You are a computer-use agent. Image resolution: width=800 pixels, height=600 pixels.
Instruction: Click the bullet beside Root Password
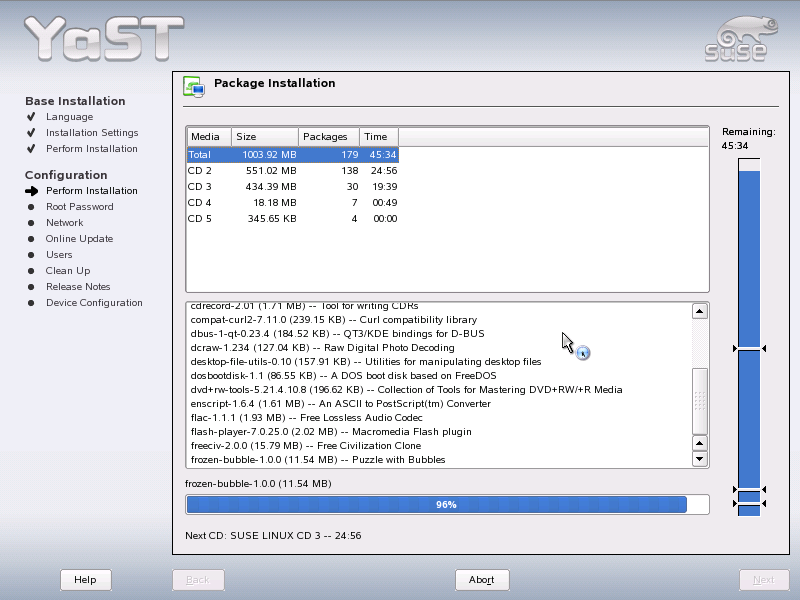click(x=31, y=207)
